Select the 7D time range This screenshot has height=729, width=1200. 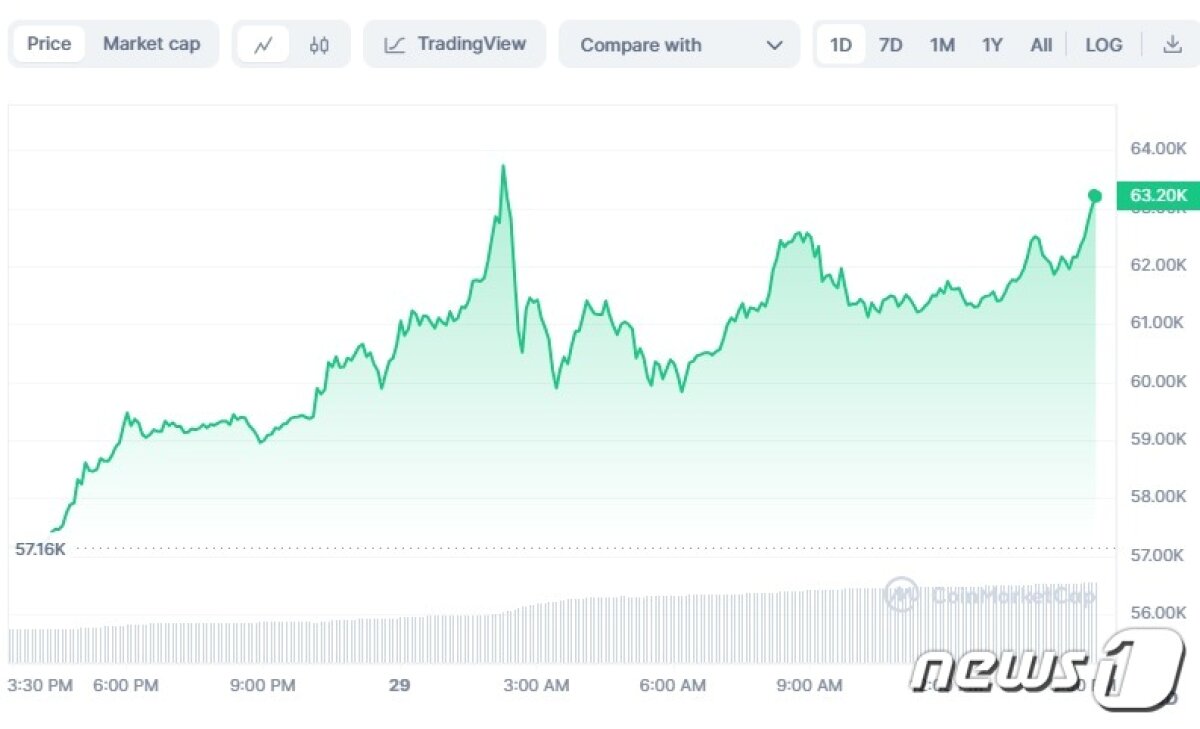[x=890, y=45]
